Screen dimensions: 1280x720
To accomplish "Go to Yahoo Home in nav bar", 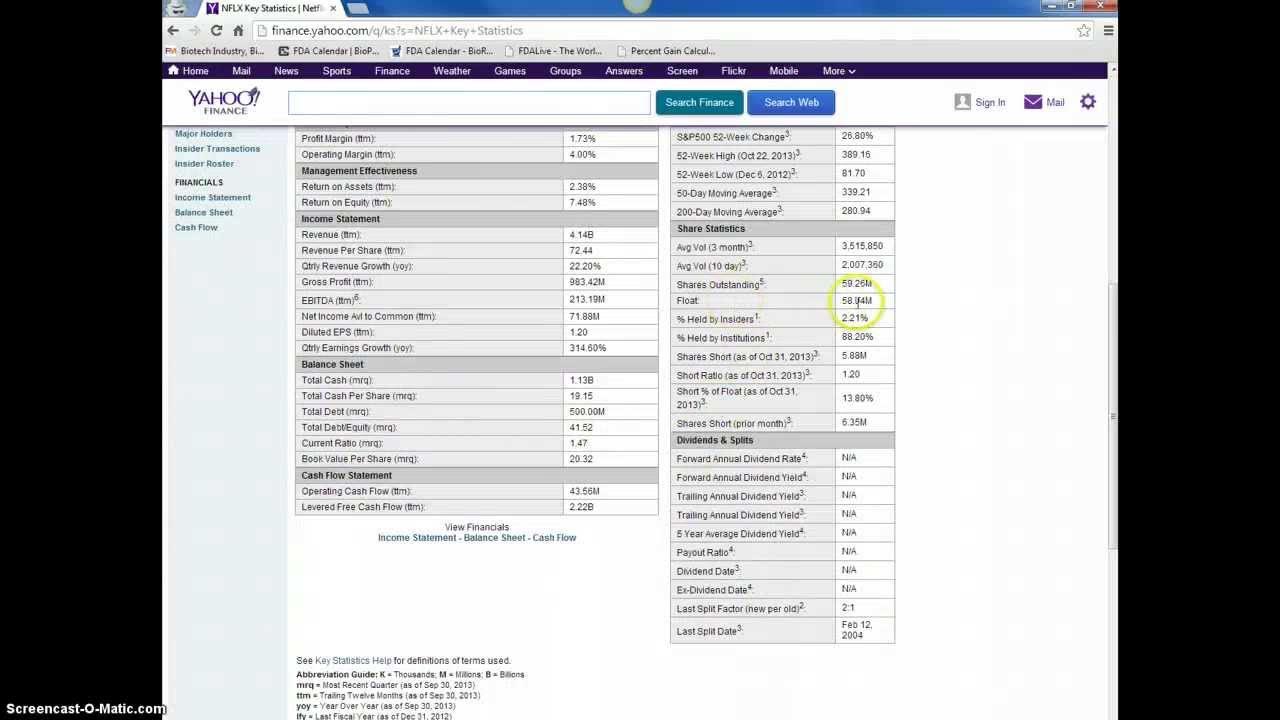I will tap(188, 71).
